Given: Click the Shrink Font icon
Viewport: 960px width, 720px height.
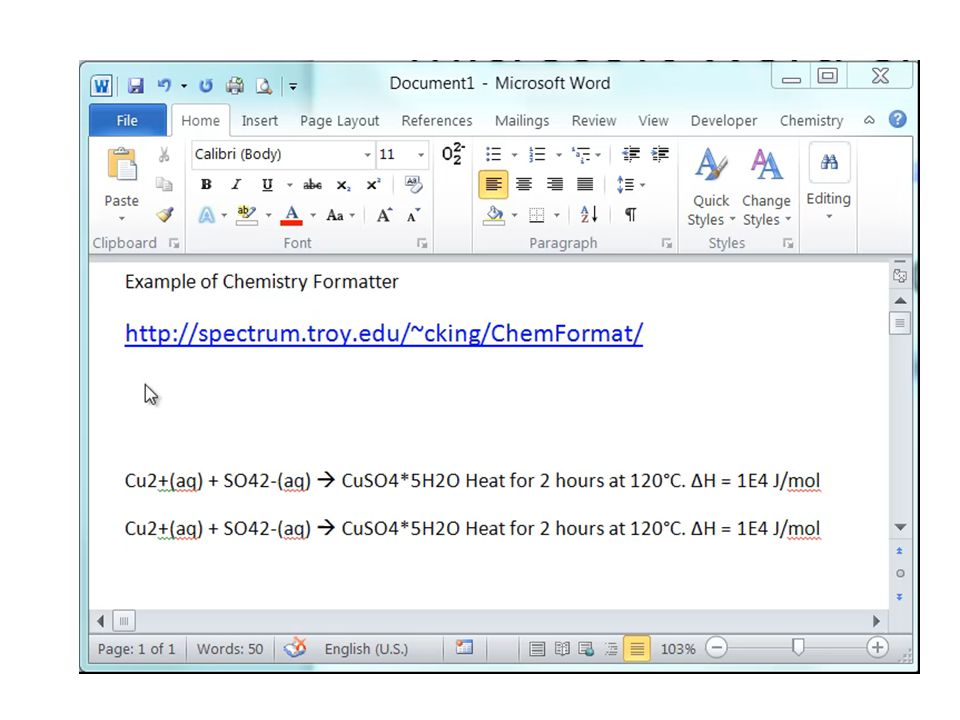Looking at the screenshot, I should pyautogui.click(x=413, y=215).
